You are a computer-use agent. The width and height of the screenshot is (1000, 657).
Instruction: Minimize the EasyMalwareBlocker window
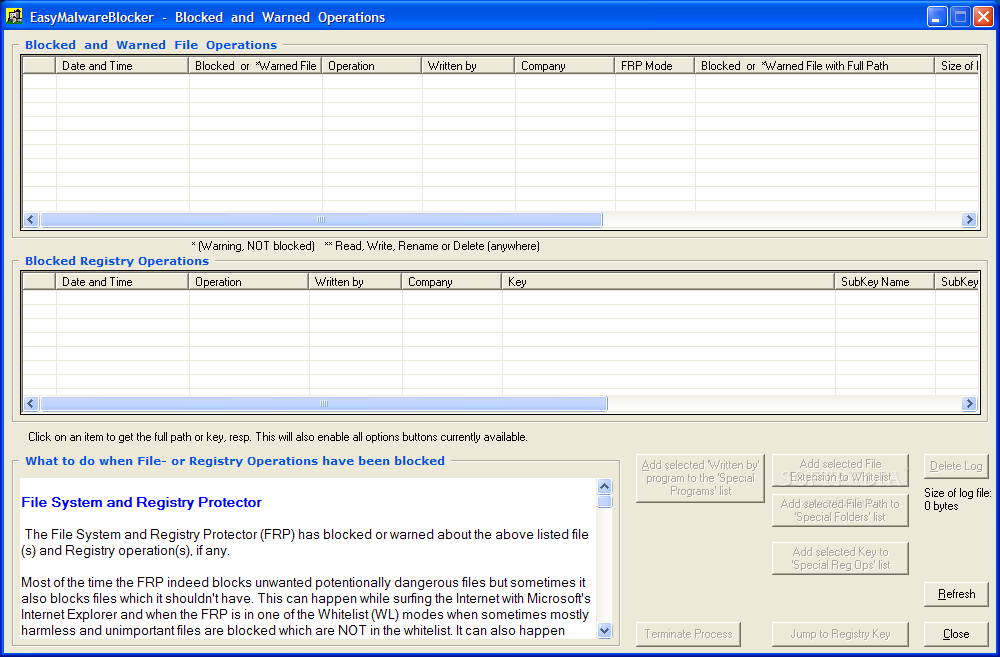pyautogui.click(x=936, y=17)
